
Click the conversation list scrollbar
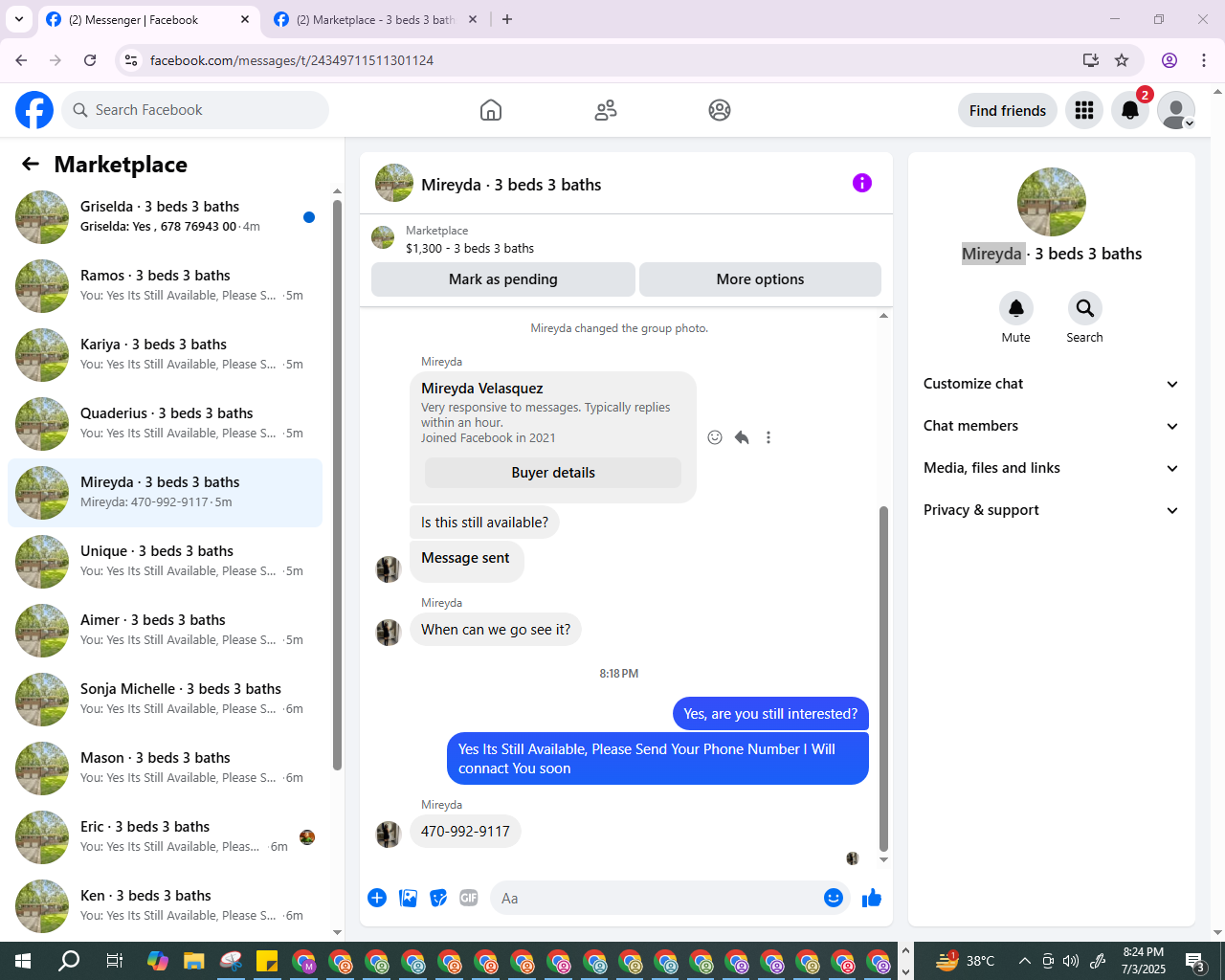click(x=337, y=485)
